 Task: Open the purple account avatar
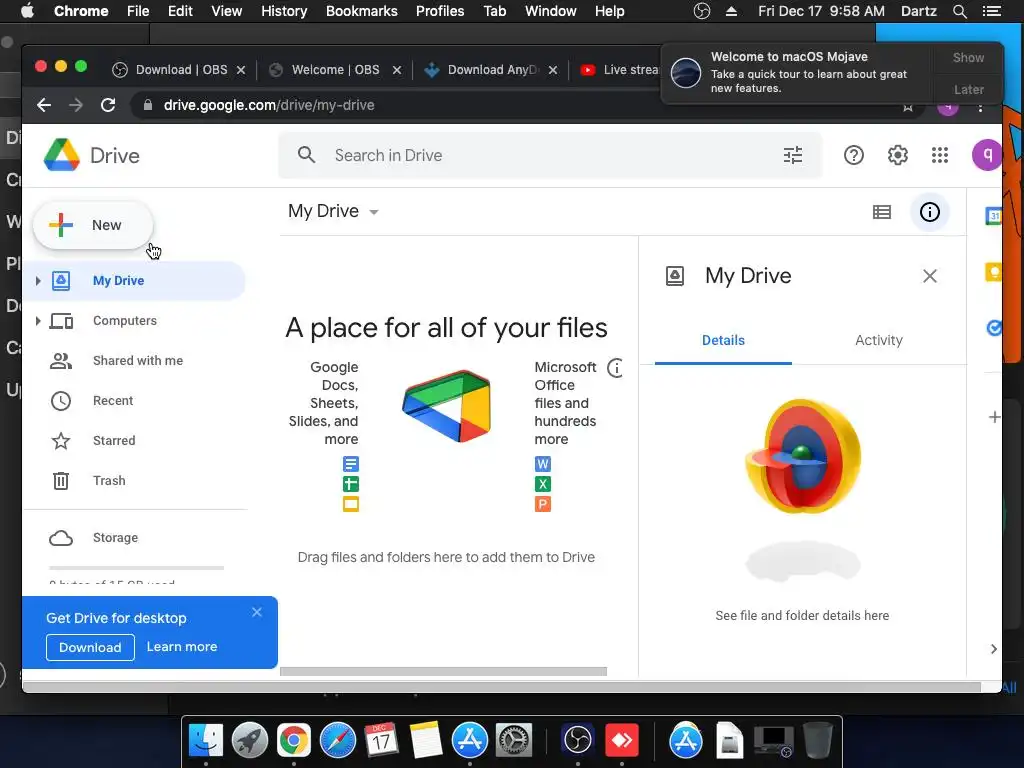(x=987, y=155)
